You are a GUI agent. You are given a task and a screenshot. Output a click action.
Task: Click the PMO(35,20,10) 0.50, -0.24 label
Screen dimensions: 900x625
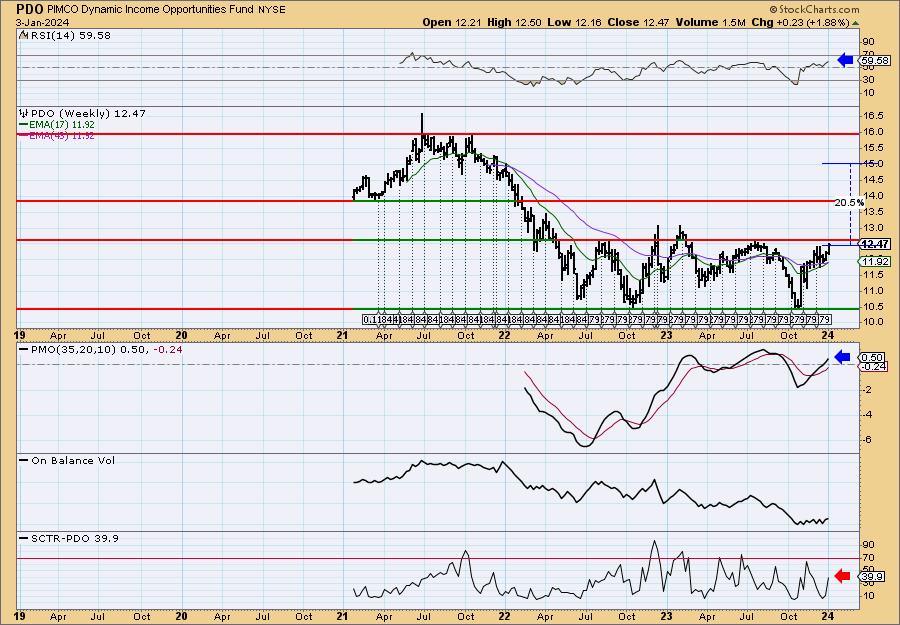pyautogui.click(x=106, y=349)
